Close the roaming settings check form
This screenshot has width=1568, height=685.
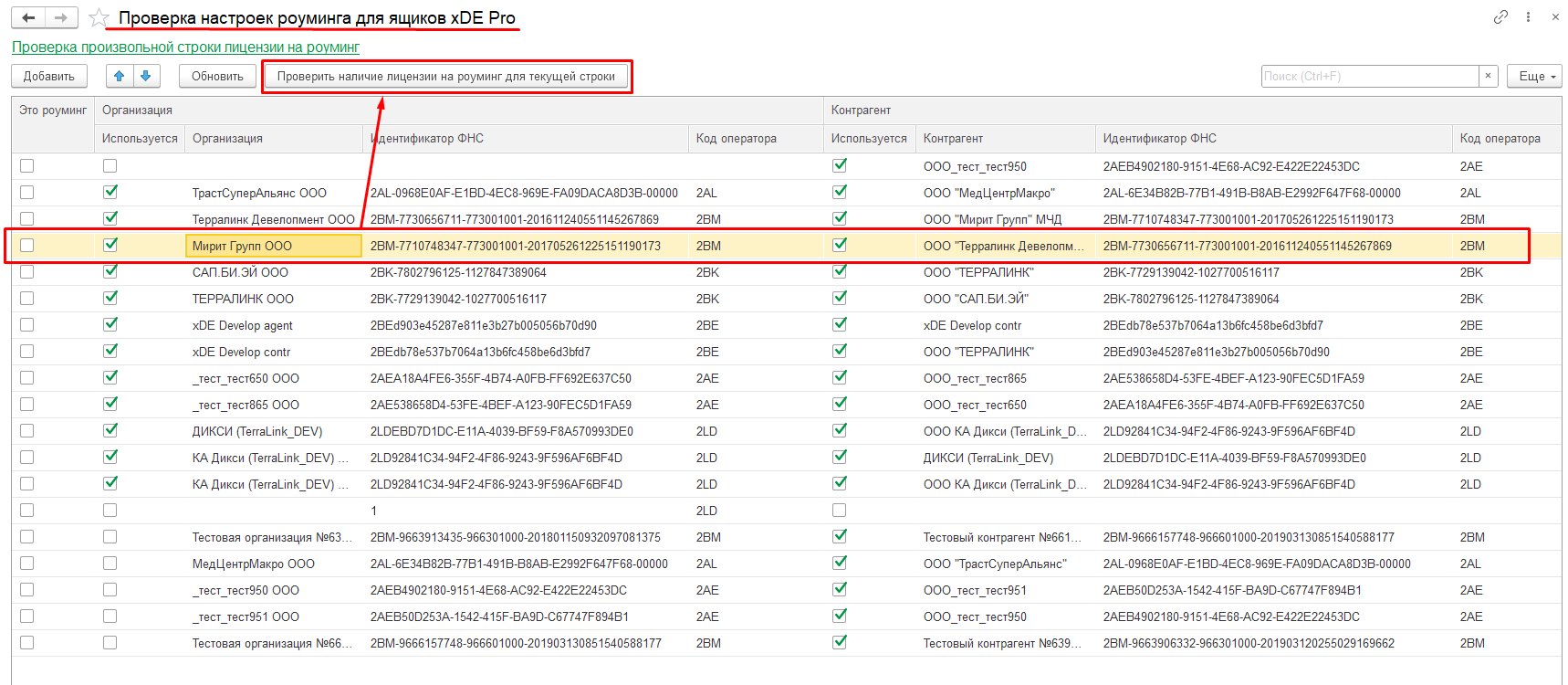tap(1555, 16)
